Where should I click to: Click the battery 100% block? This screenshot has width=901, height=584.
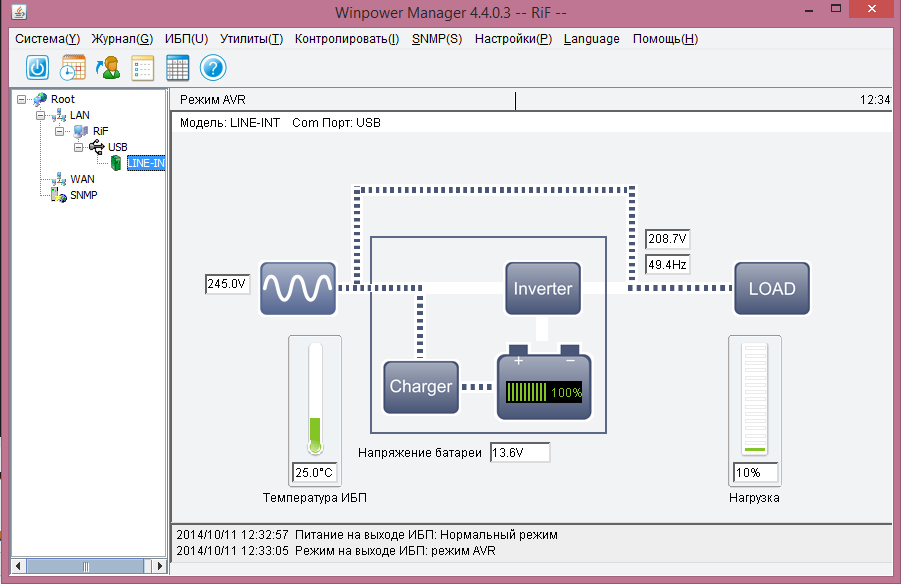coord(544,382)
